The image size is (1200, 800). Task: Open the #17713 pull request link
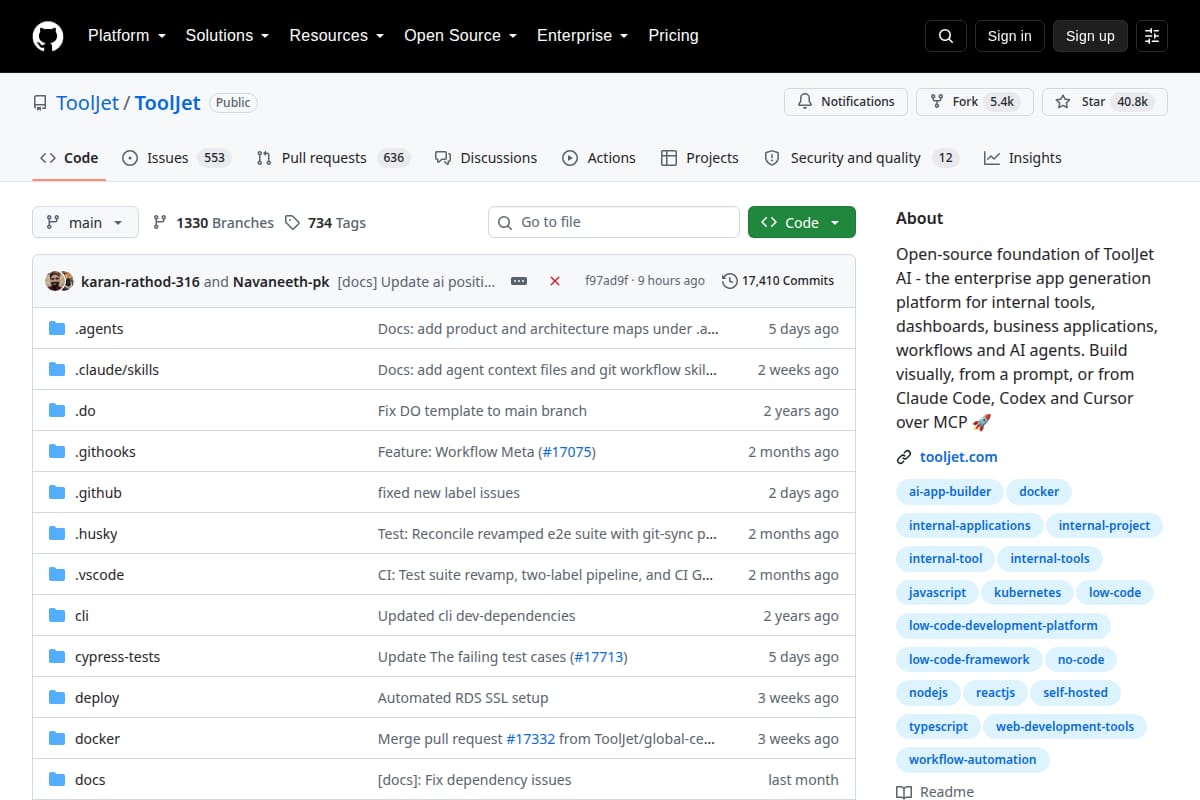pos(599,657)
